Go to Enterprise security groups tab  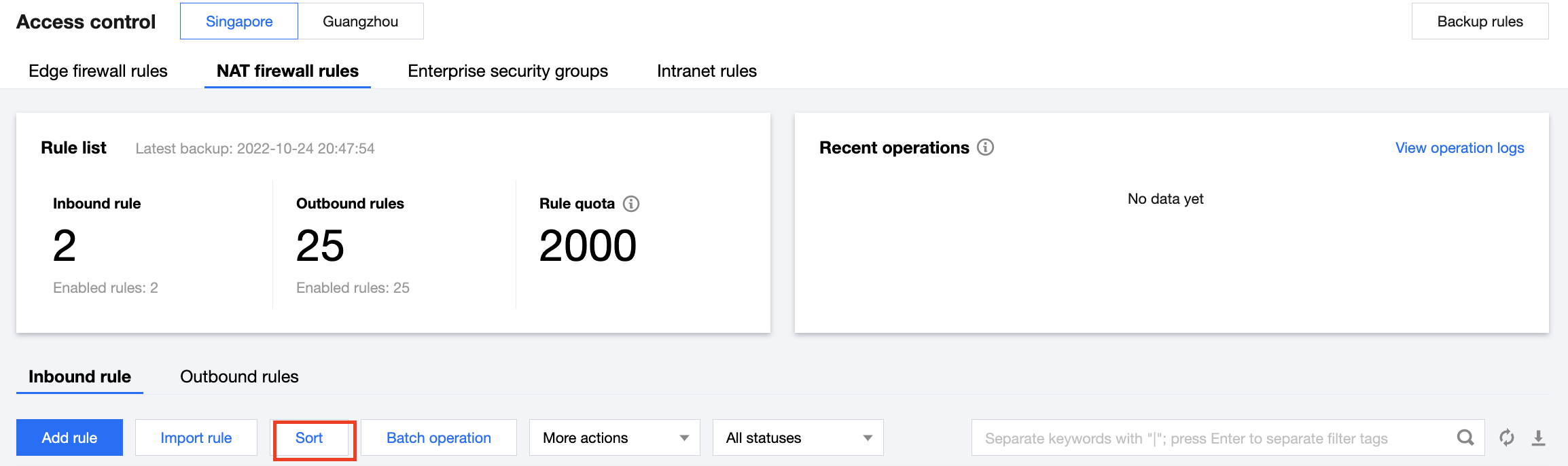tap(507, 71)
